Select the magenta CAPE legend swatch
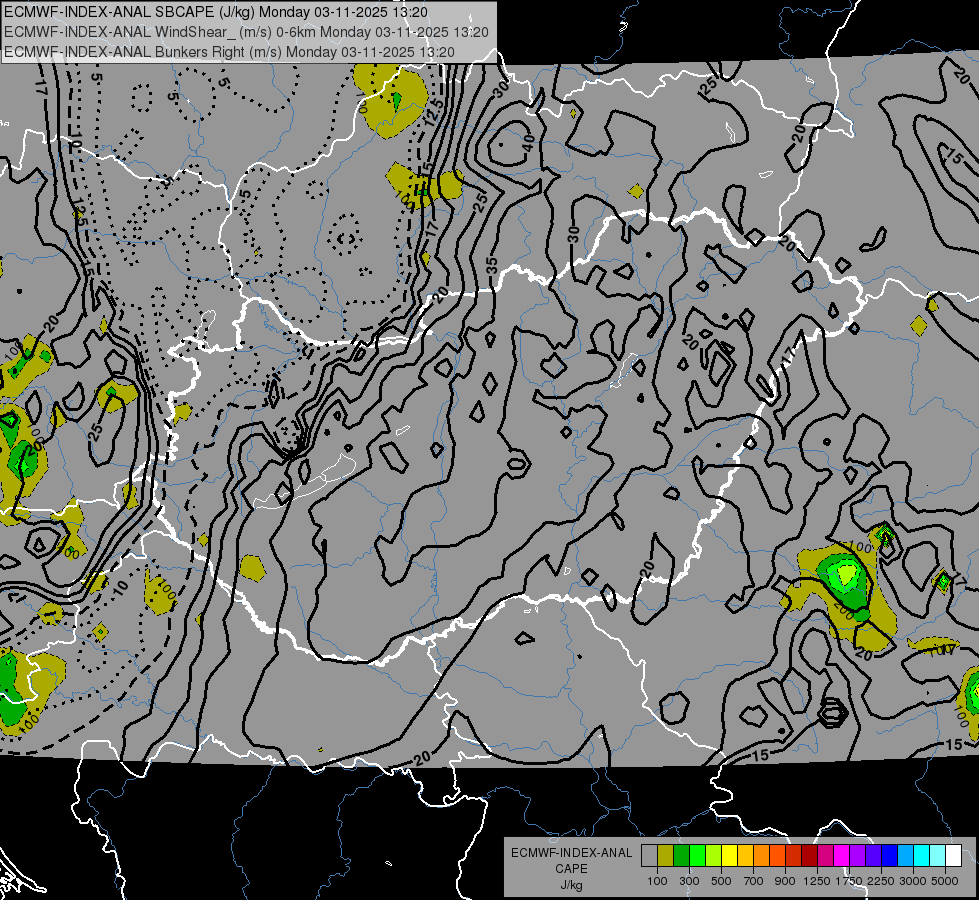This screenshot has width=979, height=900. pos(842,855)
